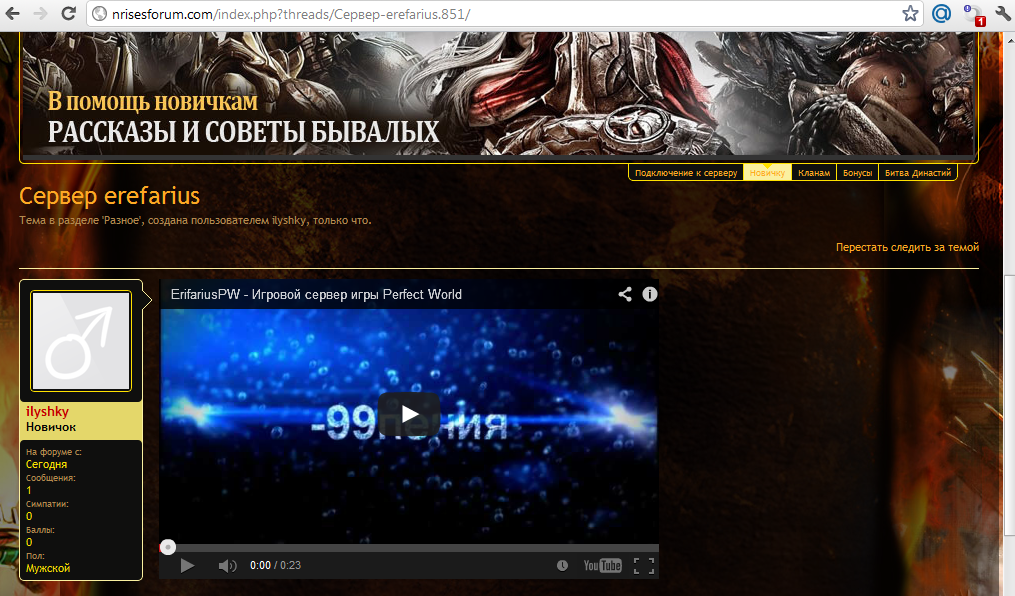
Task: Open the video title 'ErifariusPW - Игровой сервер' link
Action: [x=316, y=294]
